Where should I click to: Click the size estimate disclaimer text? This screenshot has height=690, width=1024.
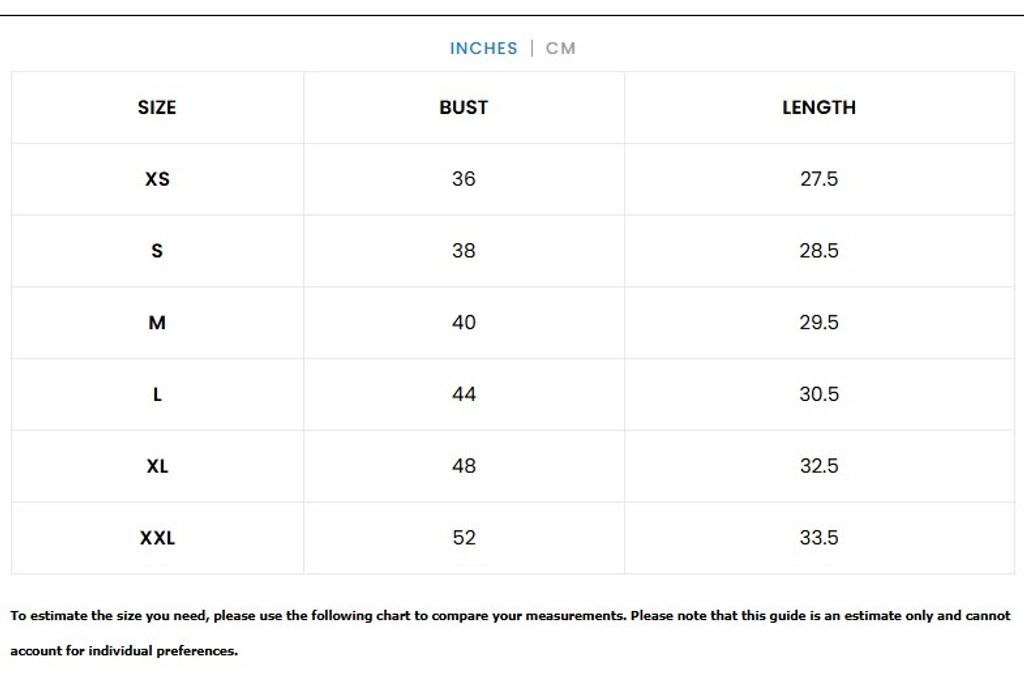(510, 616)
